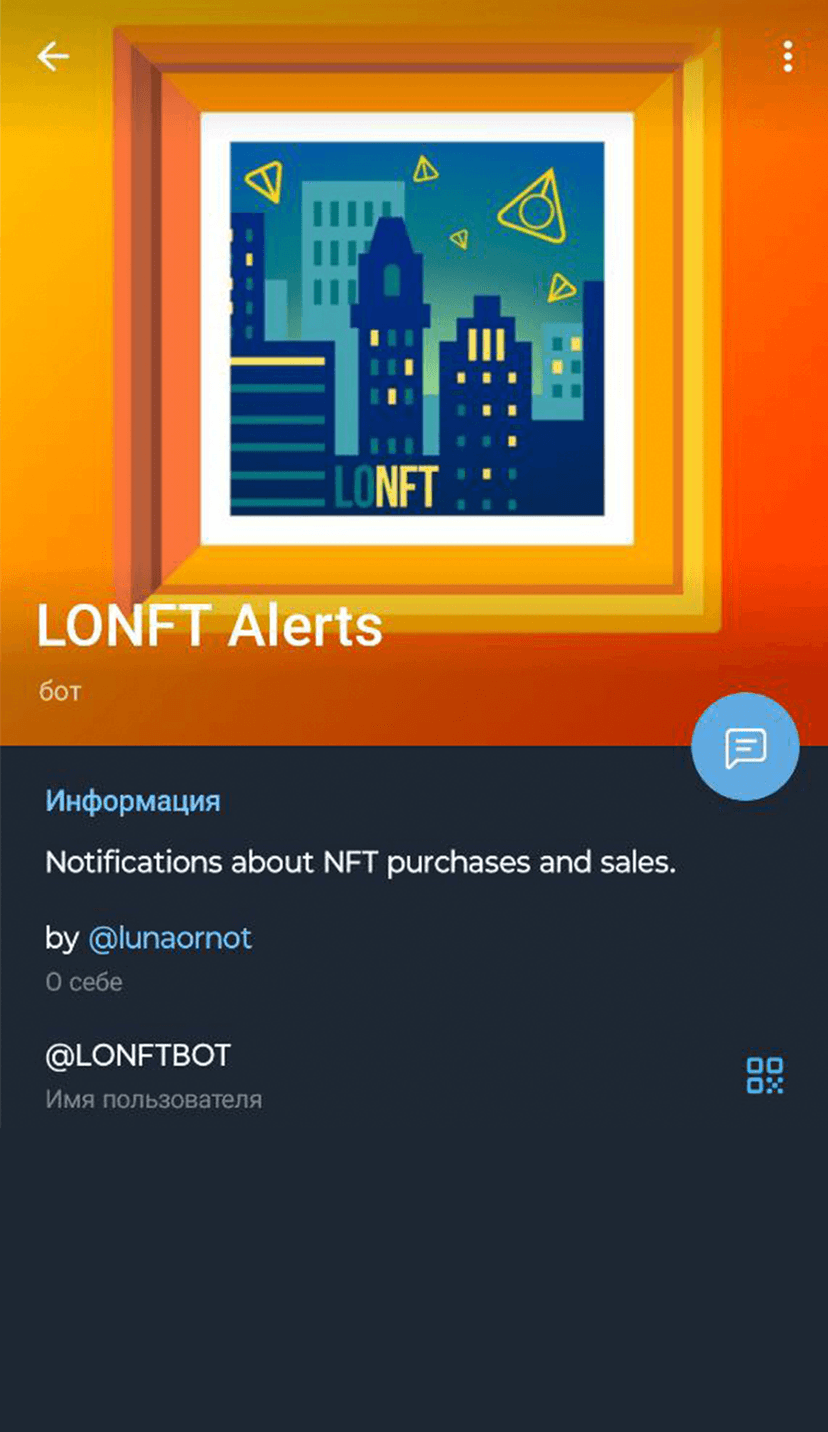Click the small triangle with exclamation mark
The image size is (828, 1432).
click(x=426, y=170)
